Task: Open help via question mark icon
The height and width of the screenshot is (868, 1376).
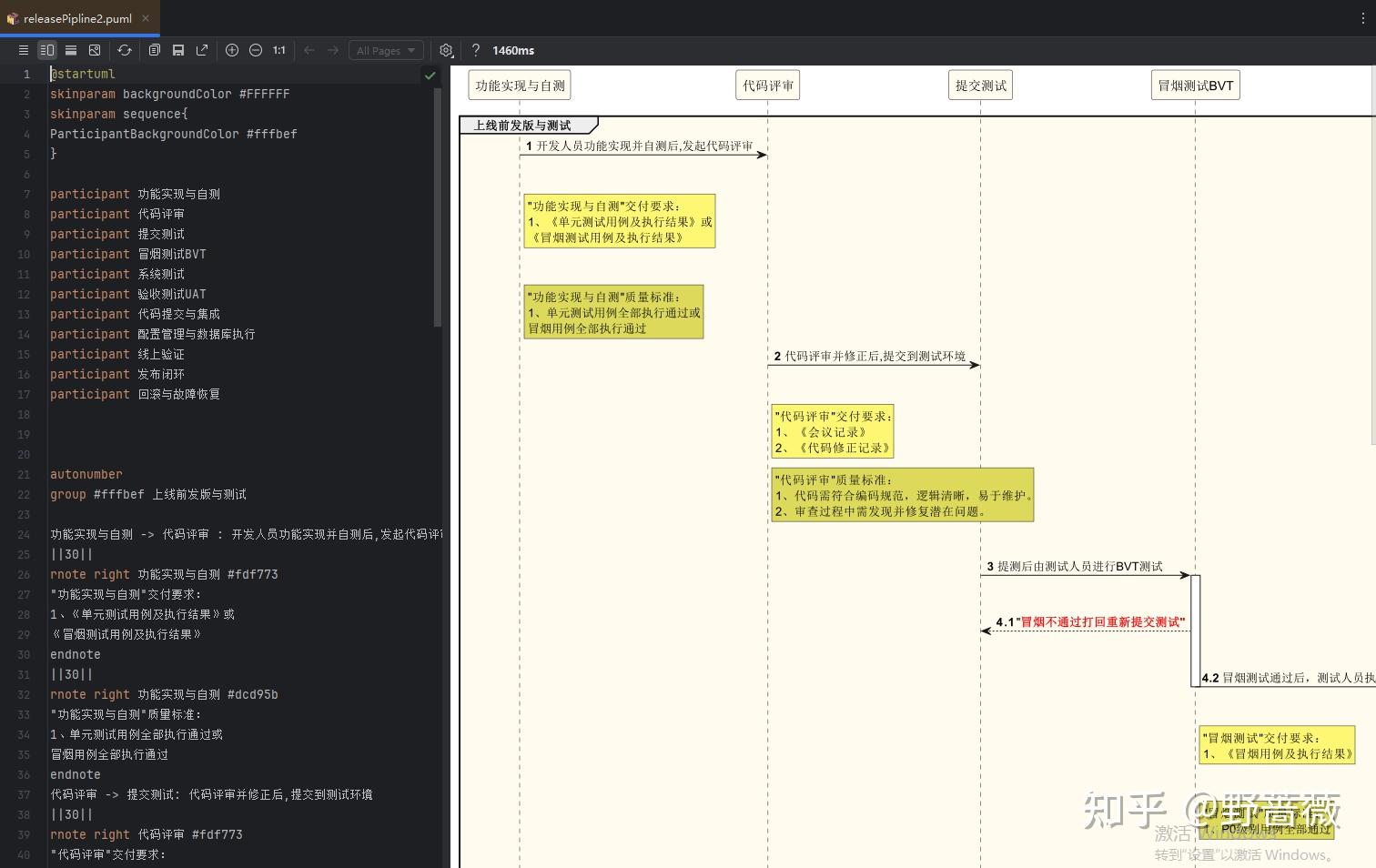Action: coord(475,50)
